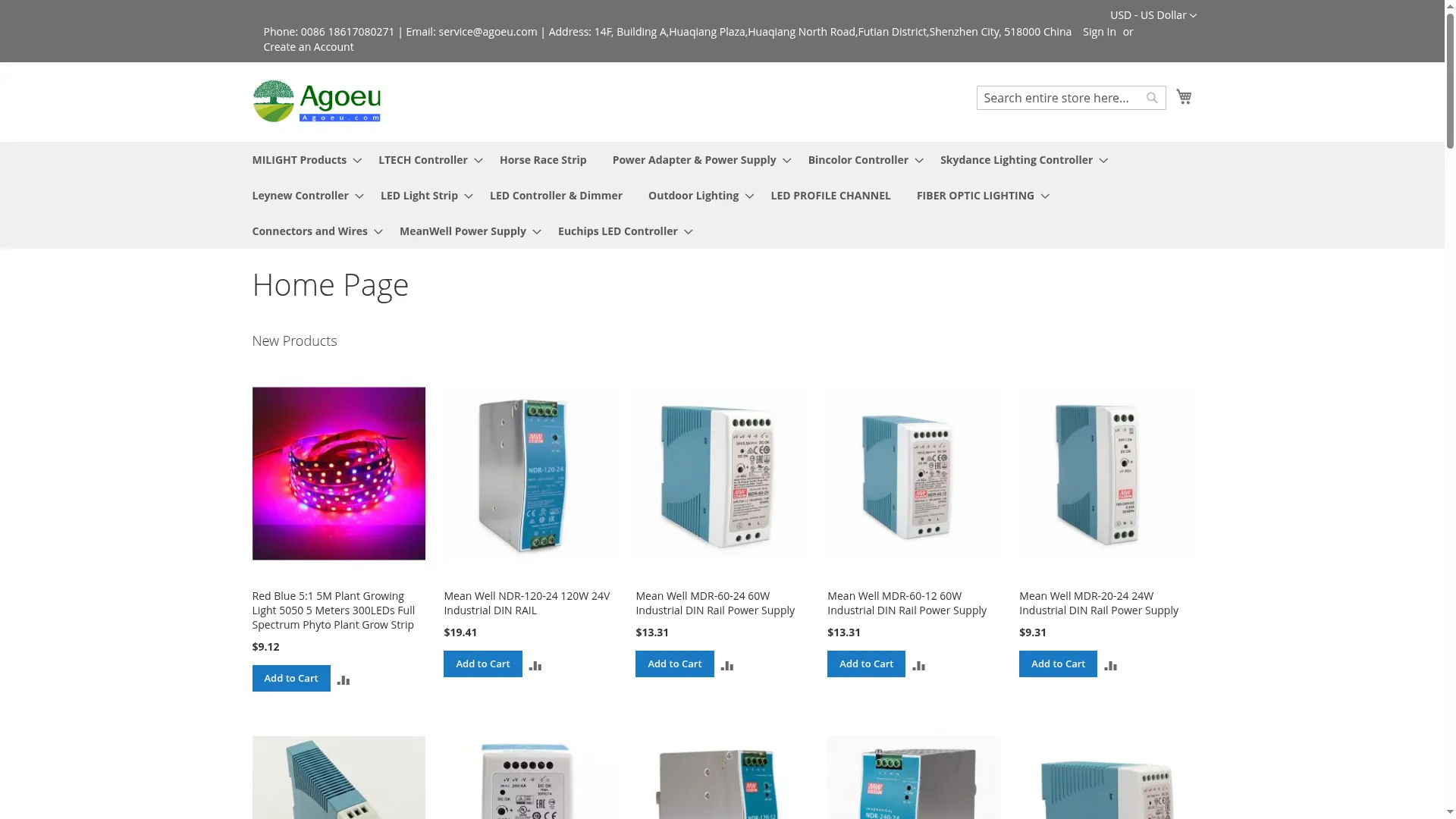Expand MILIGHT Products menu
The height and width of the screenshot is (819, 1456).
tap(307, 160)
